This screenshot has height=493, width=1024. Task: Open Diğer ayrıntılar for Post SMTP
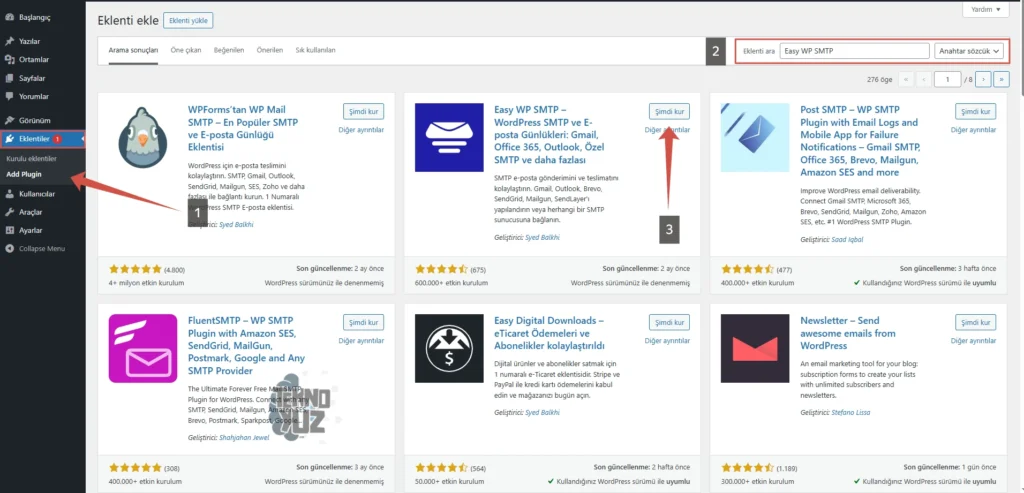974,130
